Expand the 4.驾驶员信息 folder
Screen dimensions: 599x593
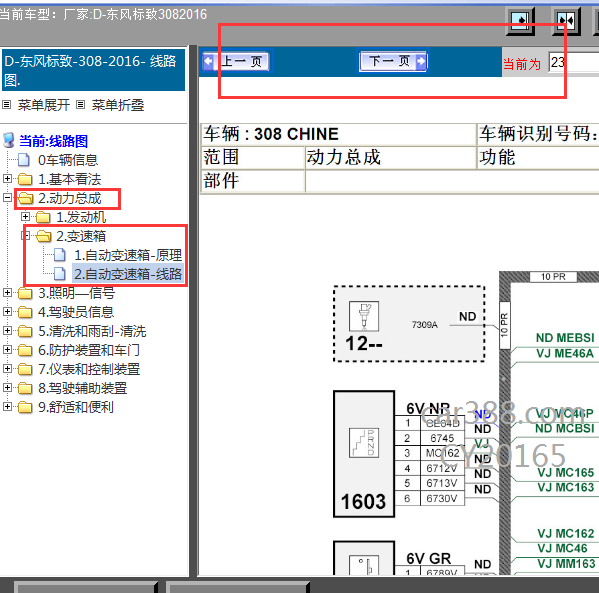(x=7, y=311)
